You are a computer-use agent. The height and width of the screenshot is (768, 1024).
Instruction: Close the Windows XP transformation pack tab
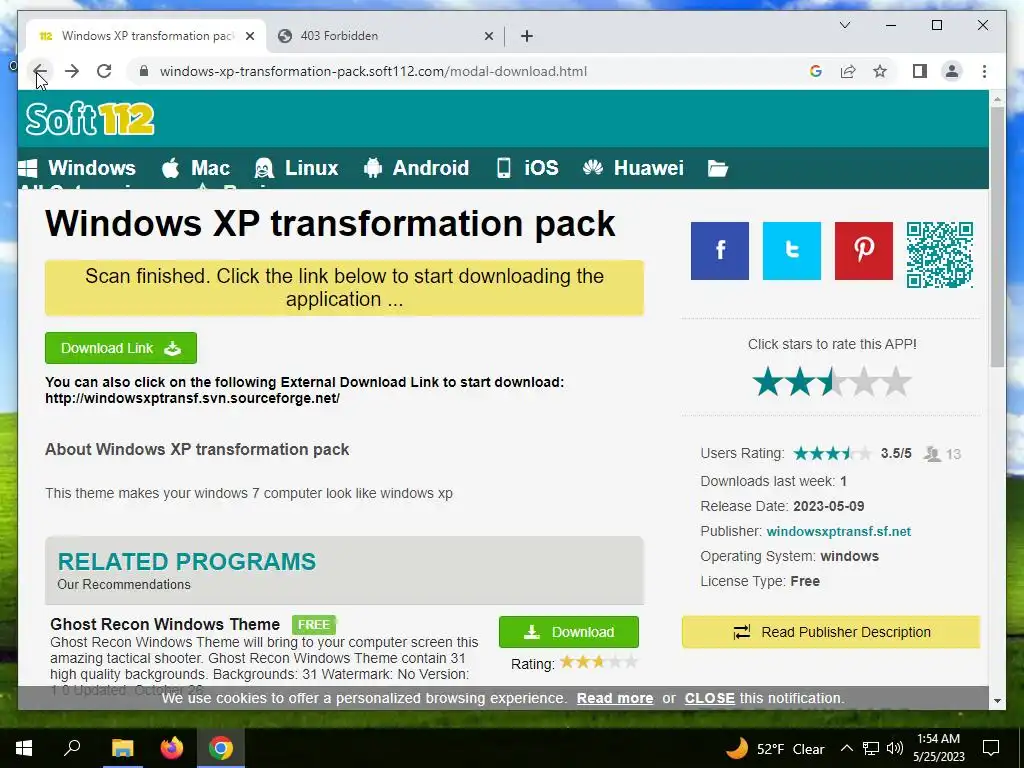tap(249, 36)
